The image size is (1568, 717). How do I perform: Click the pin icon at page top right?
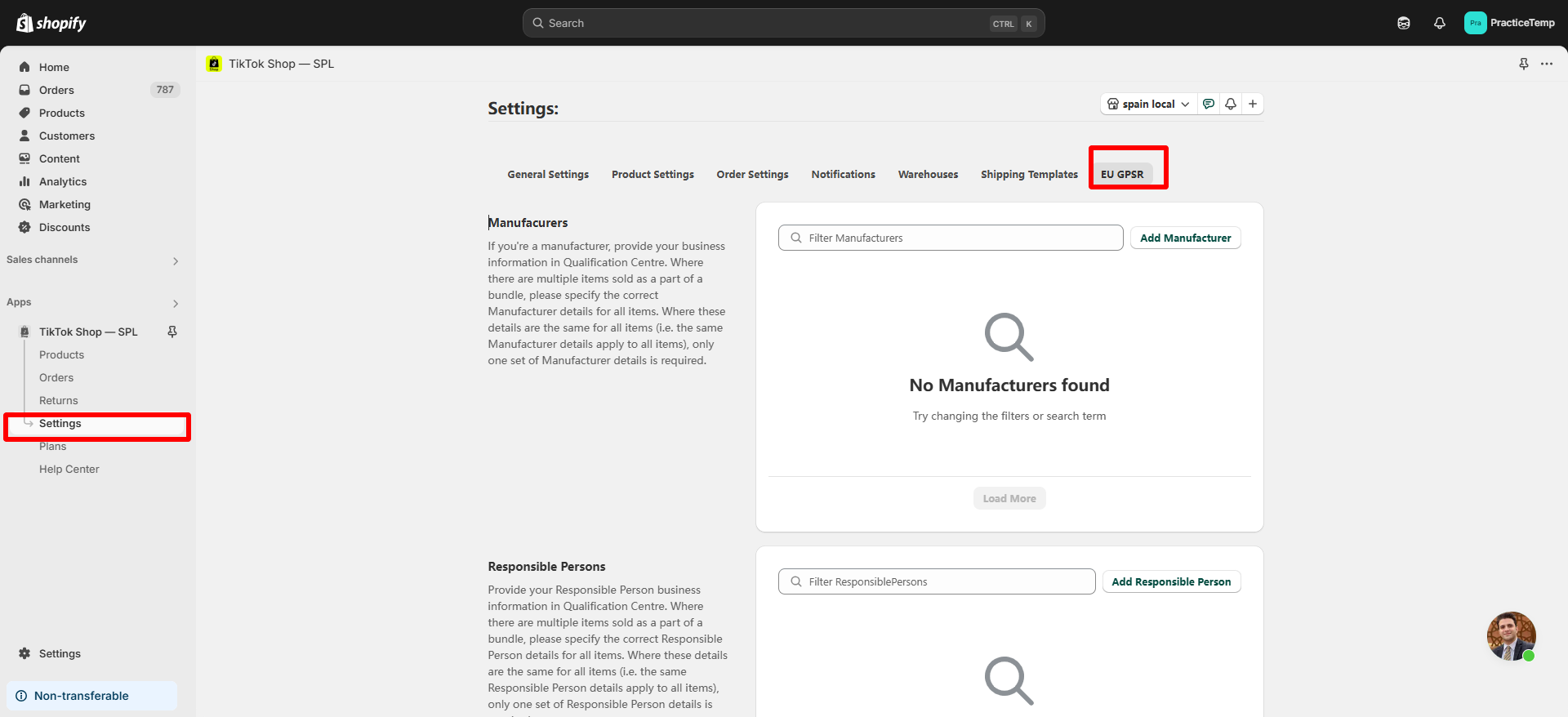point(1523,64)
